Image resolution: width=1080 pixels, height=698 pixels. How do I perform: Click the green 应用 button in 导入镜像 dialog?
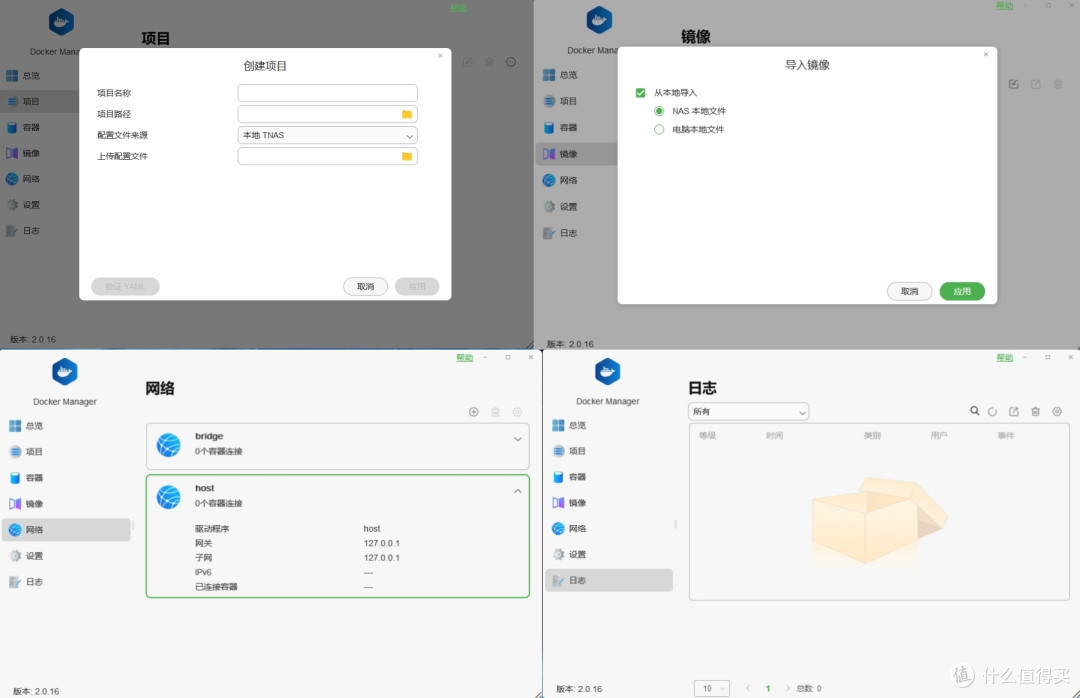pyautogui.click(x=962, y=291)
